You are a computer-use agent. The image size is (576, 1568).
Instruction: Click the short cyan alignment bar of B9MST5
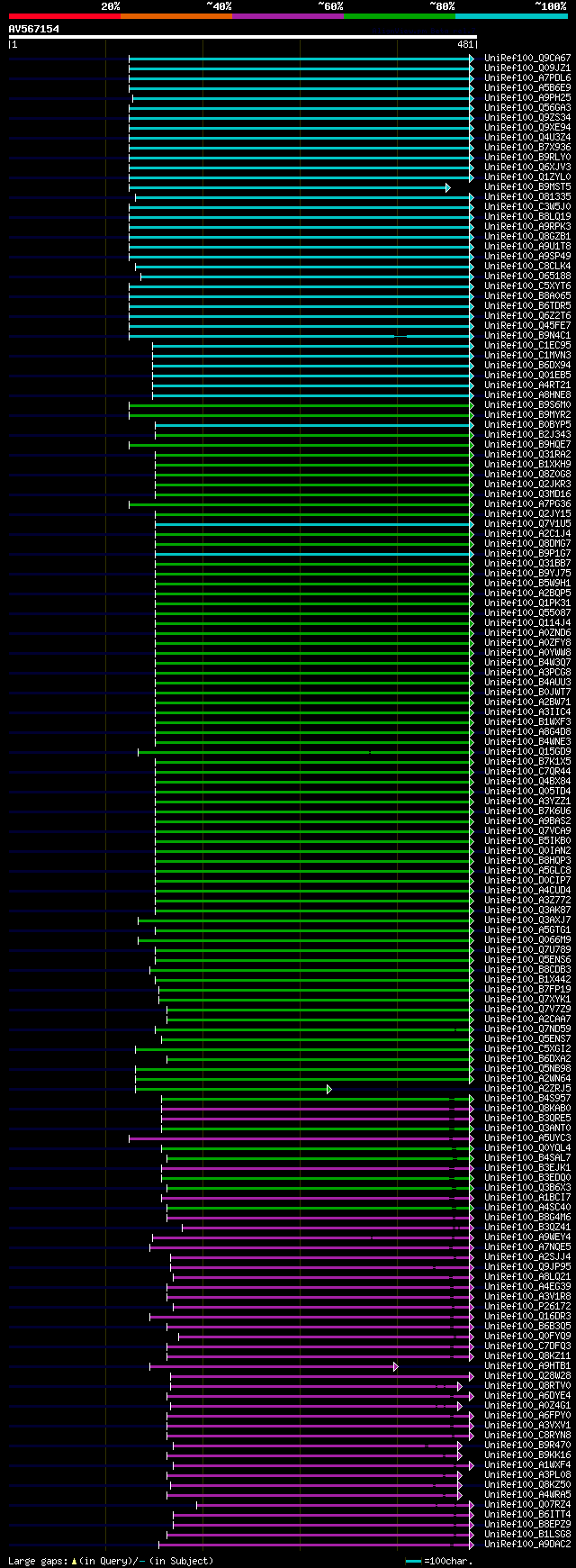click(x=290, y=187)
